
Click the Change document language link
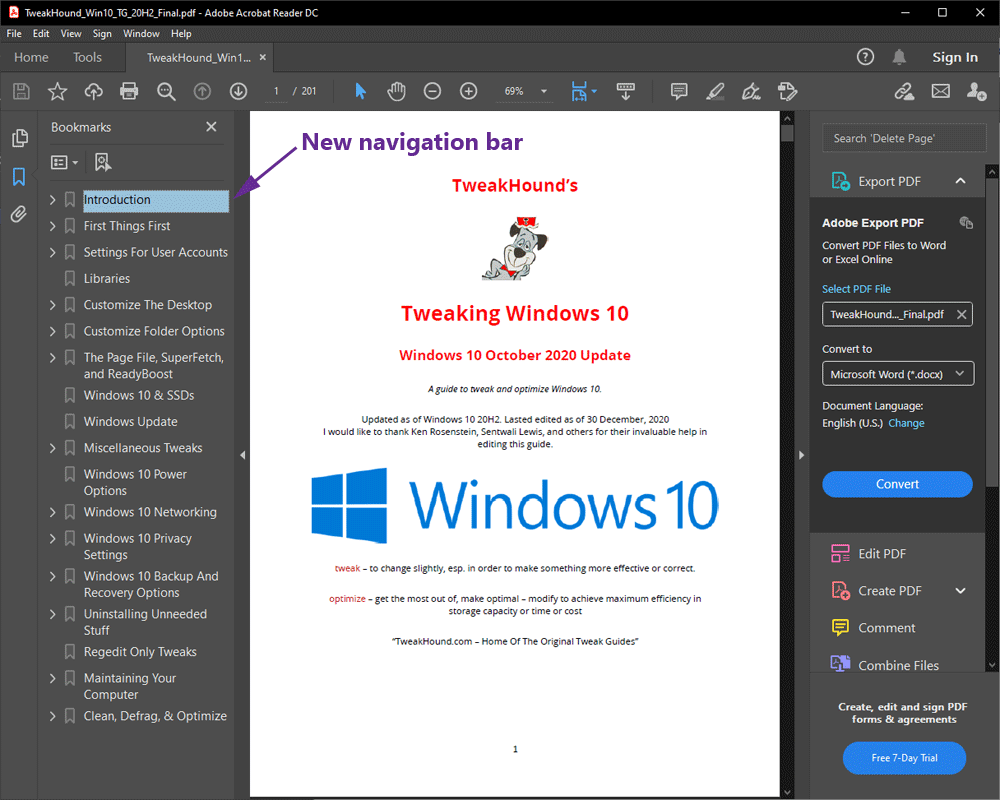[906, 423]
